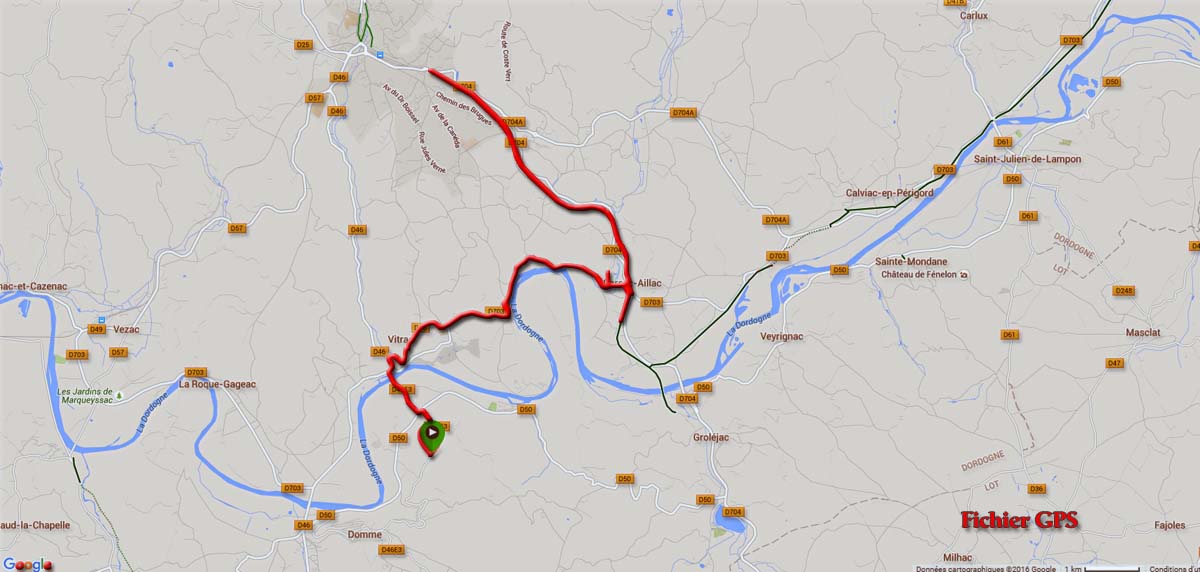Viewport: 1200px width, 572px height.
Task: Click the La Roque-Gageac town label
Action: (x=216, y=384)
